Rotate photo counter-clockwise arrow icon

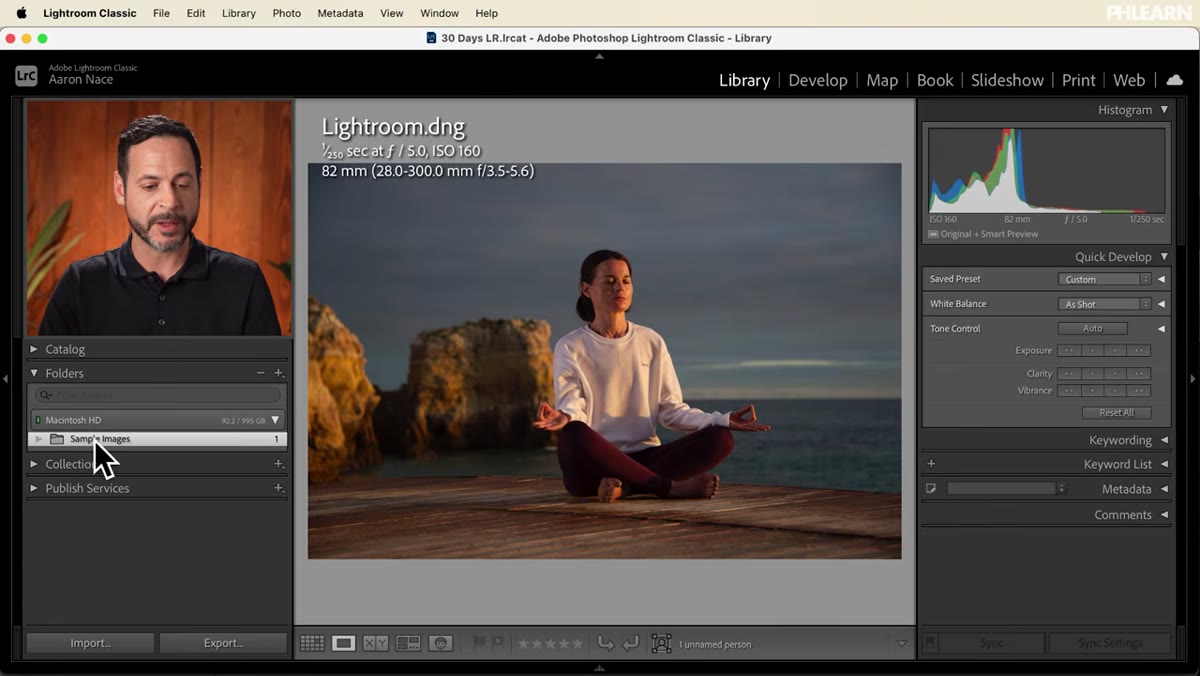[x=606, y=643]
